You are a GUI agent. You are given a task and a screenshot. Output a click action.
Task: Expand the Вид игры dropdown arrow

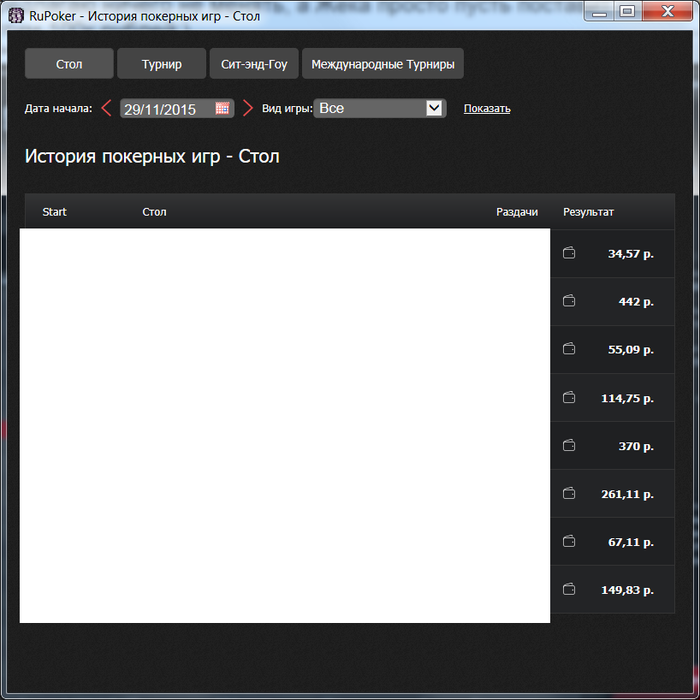tap(434, 108)
